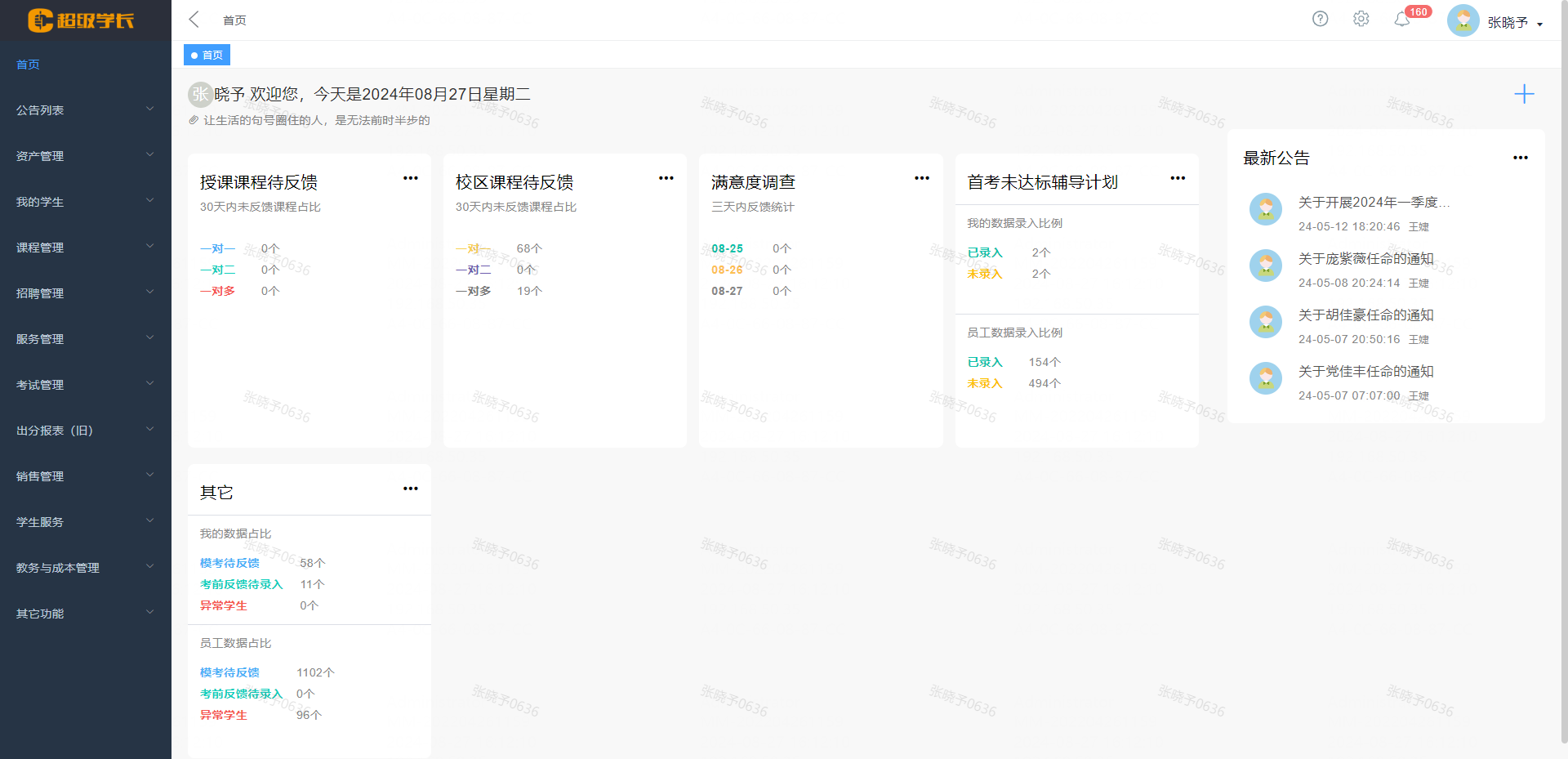The height and width of the screenshot is (759, 1568).
Task: Open notifications bell showing 160 alerts
Action: 1401,20
